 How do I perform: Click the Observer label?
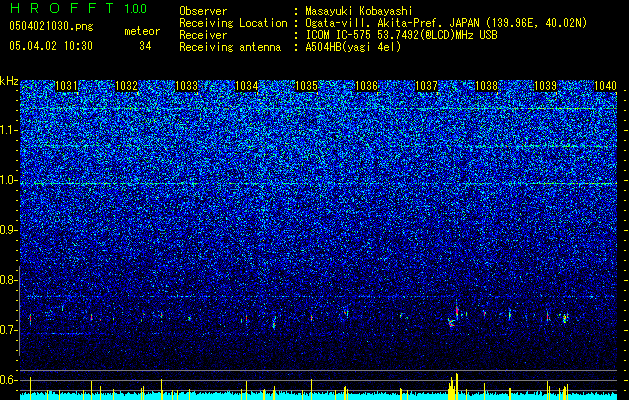(203, 11)
